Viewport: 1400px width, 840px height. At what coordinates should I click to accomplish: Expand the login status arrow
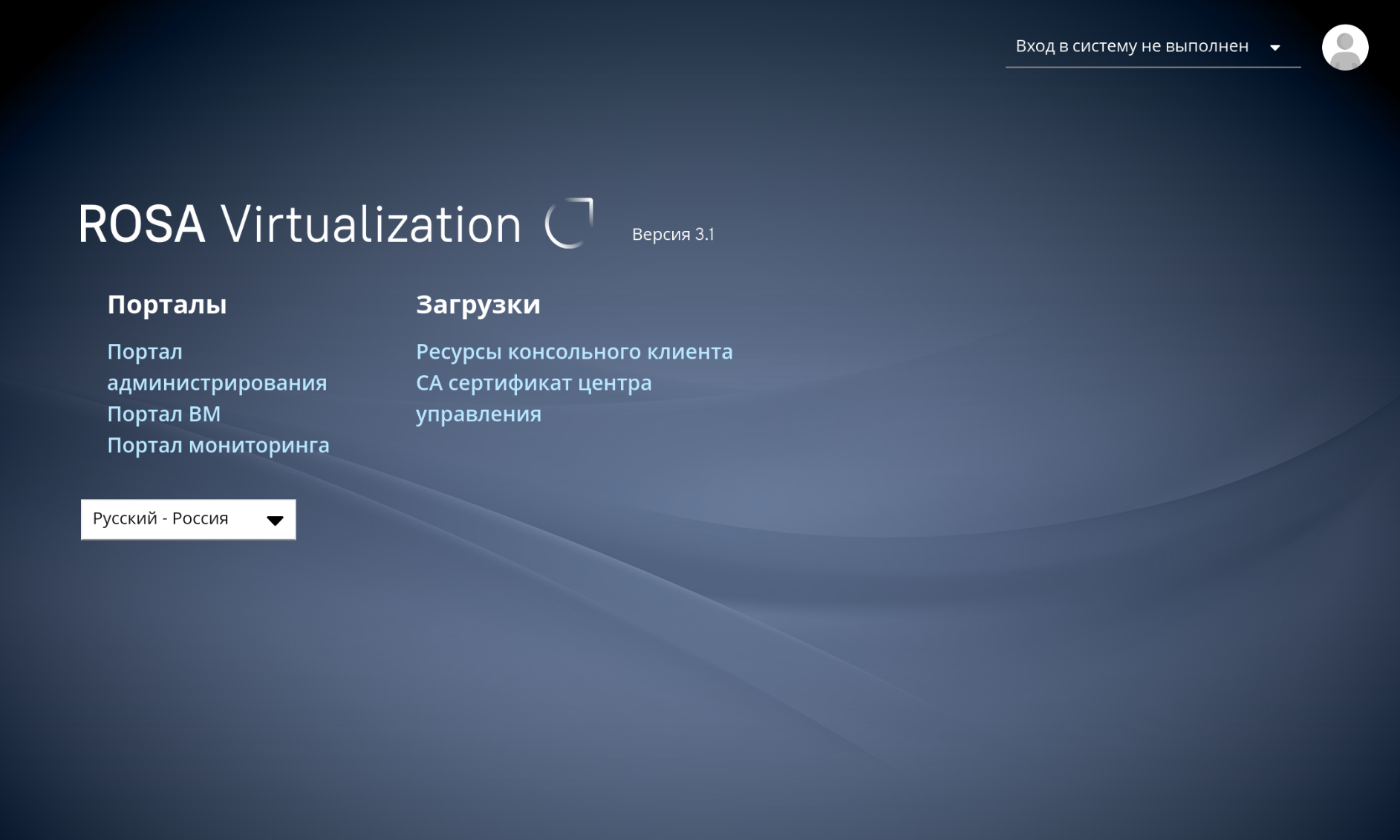point(1274,48)
